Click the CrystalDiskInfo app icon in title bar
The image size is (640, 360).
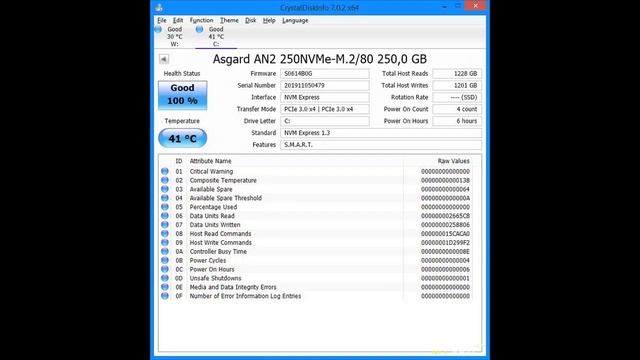click(x=159, y=7)
